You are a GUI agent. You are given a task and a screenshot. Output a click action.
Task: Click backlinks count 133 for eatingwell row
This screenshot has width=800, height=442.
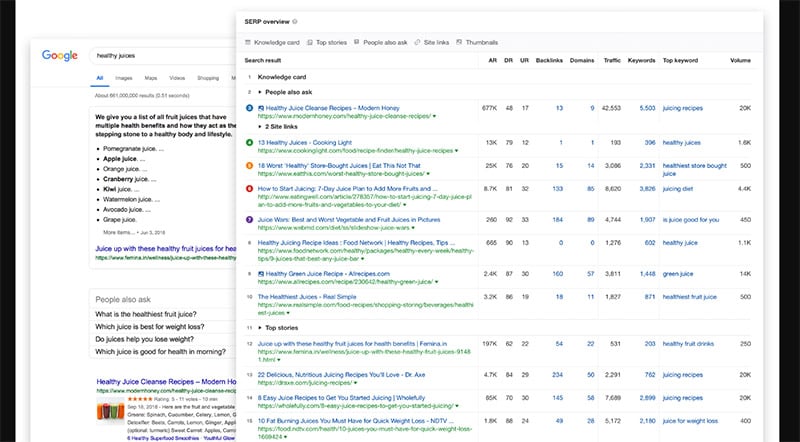[558, 189]
